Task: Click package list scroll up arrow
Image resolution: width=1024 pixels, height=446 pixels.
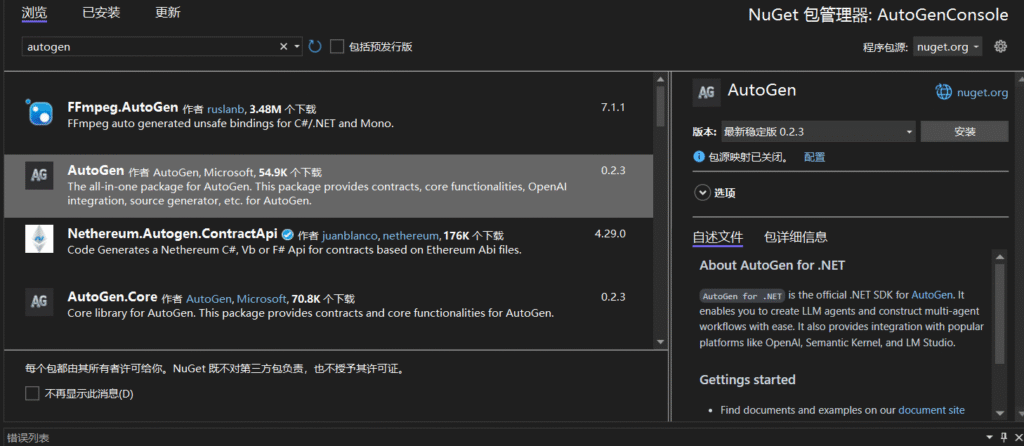Action: (660, 79)
